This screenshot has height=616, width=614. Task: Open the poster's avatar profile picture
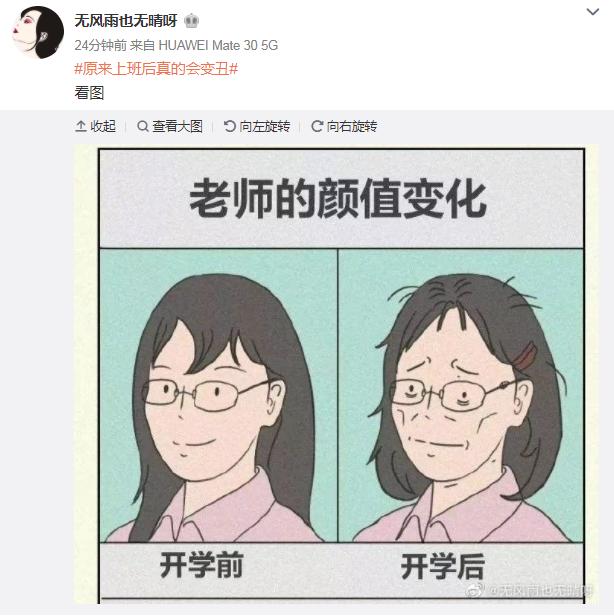tap(38, 32)
